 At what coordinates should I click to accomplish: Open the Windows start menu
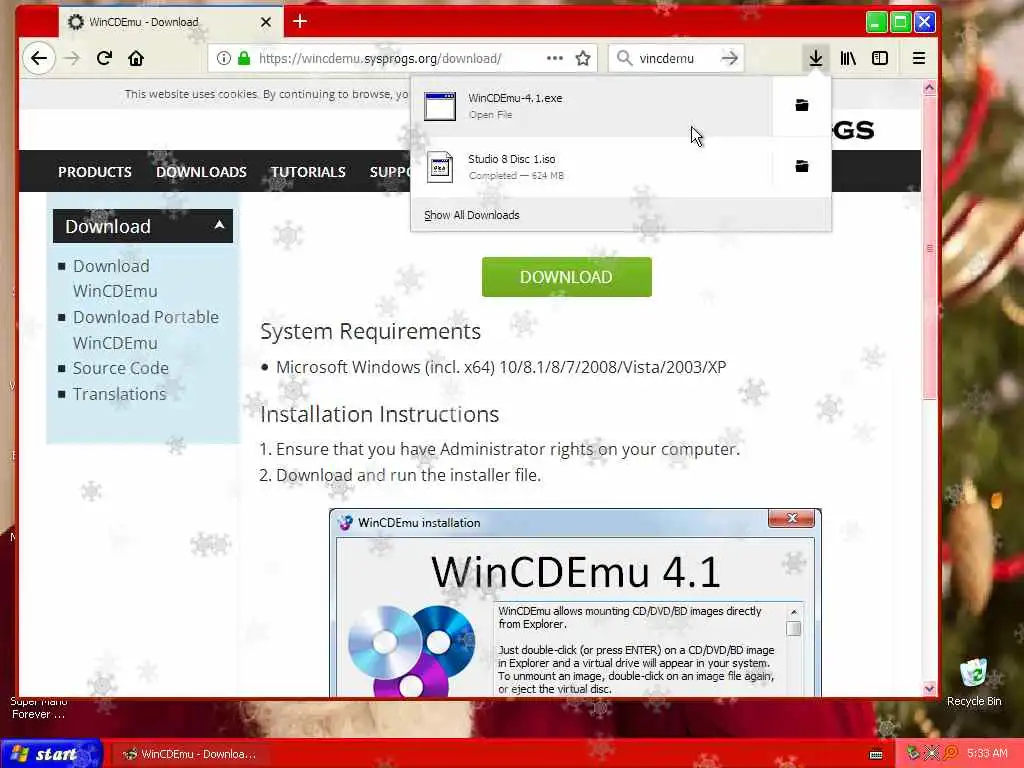point(50,754)
